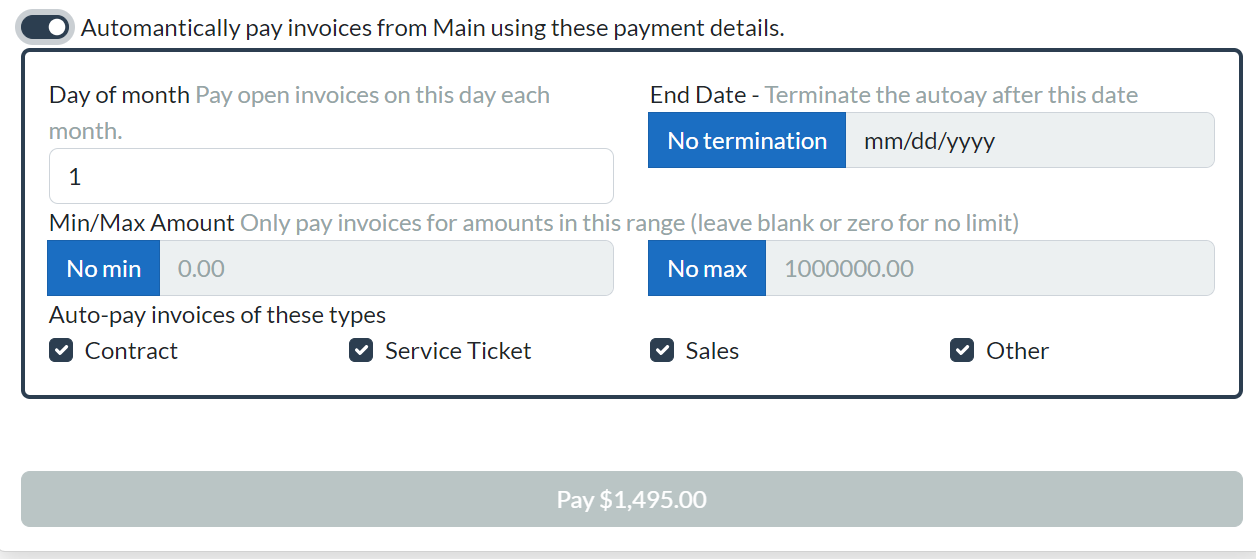The height and width of the screenshot is (559, 1256).
Task: Click the Service Ticket label text
Action: 458,351
